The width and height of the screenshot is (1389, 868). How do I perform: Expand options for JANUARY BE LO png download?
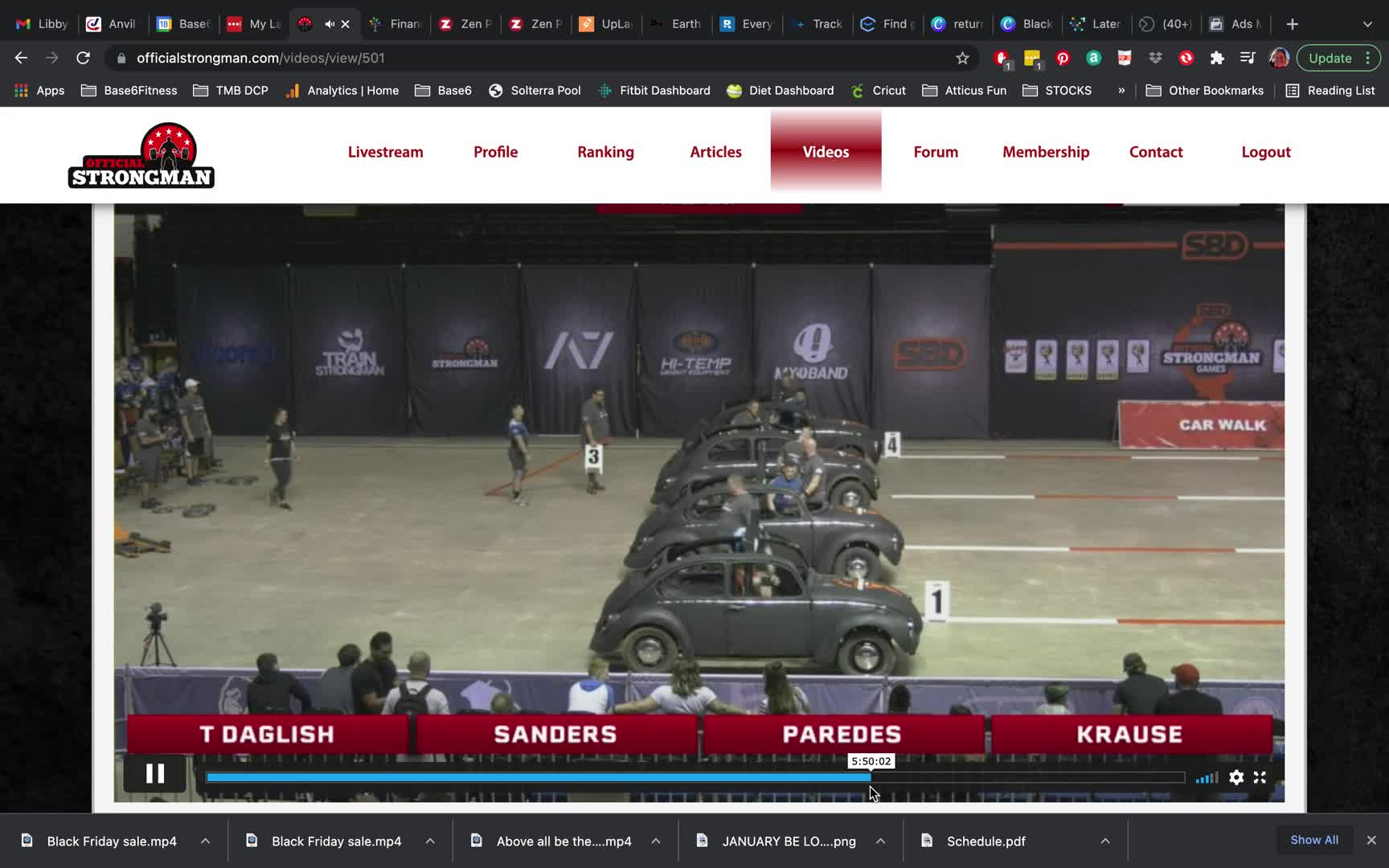tap(880, 841)
